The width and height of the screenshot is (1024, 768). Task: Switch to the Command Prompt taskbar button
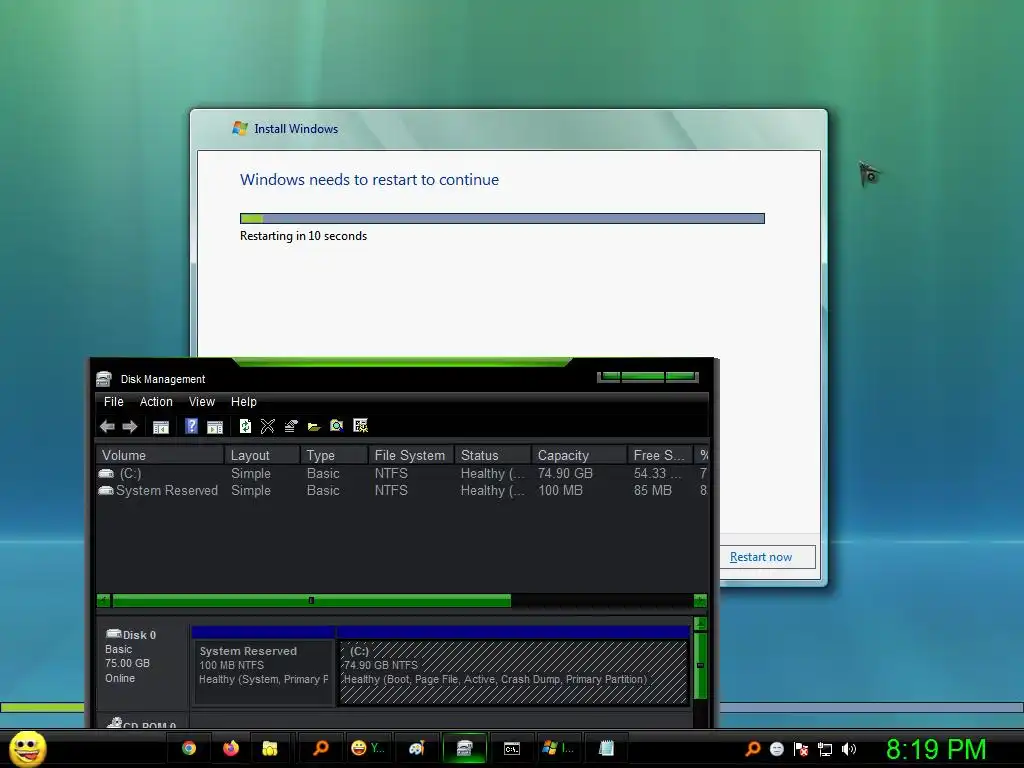pos(512,748)
